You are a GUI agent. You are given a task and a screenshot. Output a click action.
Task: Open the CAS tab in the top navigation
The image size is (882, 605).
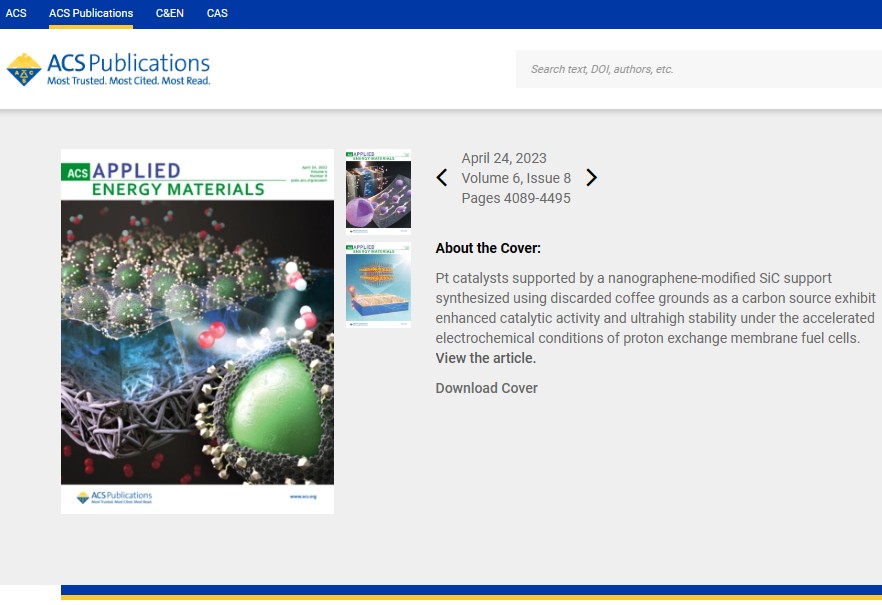[216, 13]
